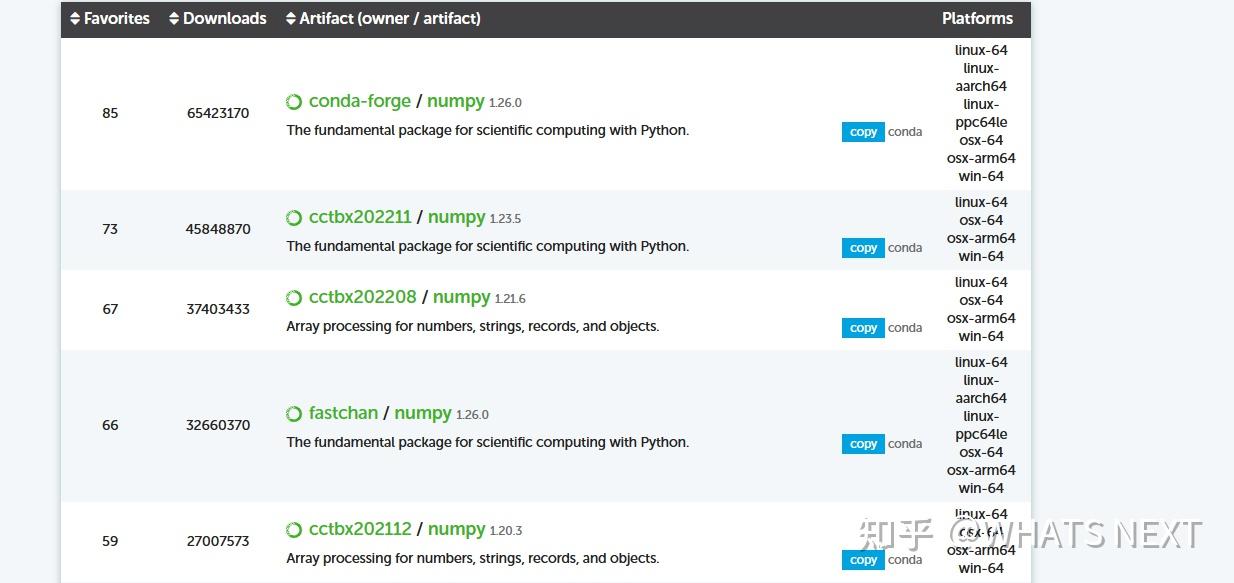Viewport: 1234px width, 583px height.
Task: Click the conda-forge package status icon
Action: [x=294, y=102]
